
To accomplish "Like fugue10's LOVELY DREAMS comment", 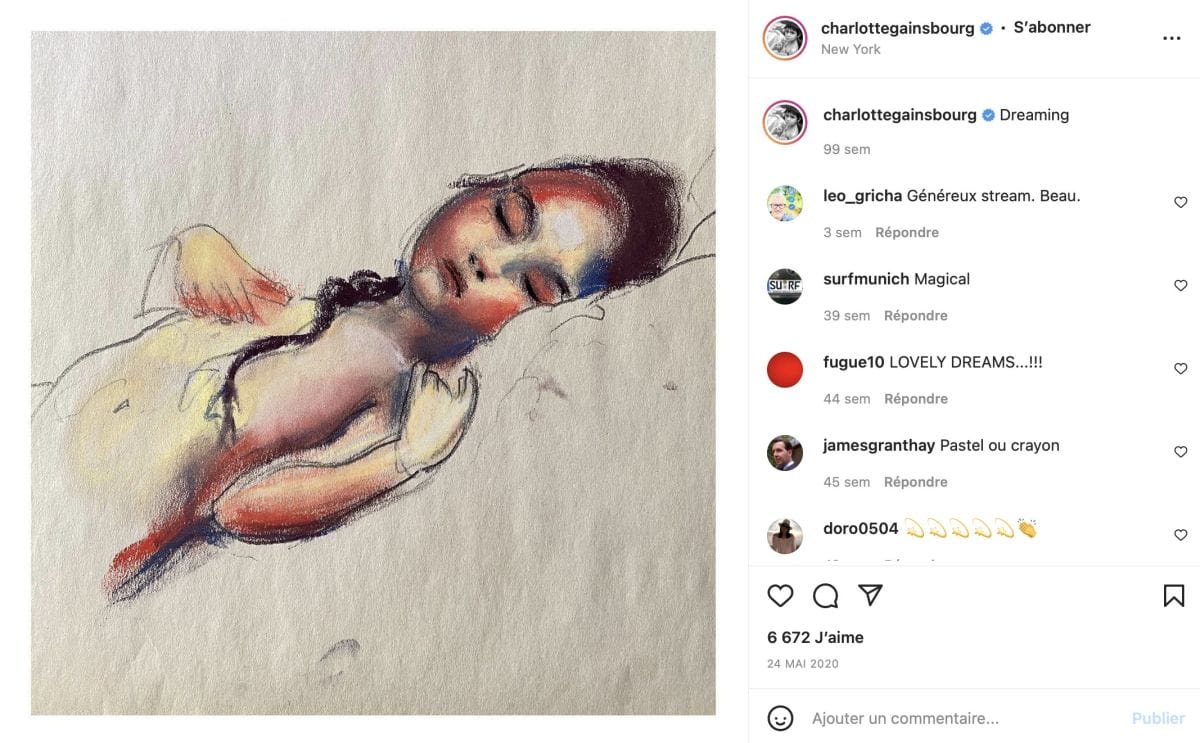I will tap(1180, 369).
